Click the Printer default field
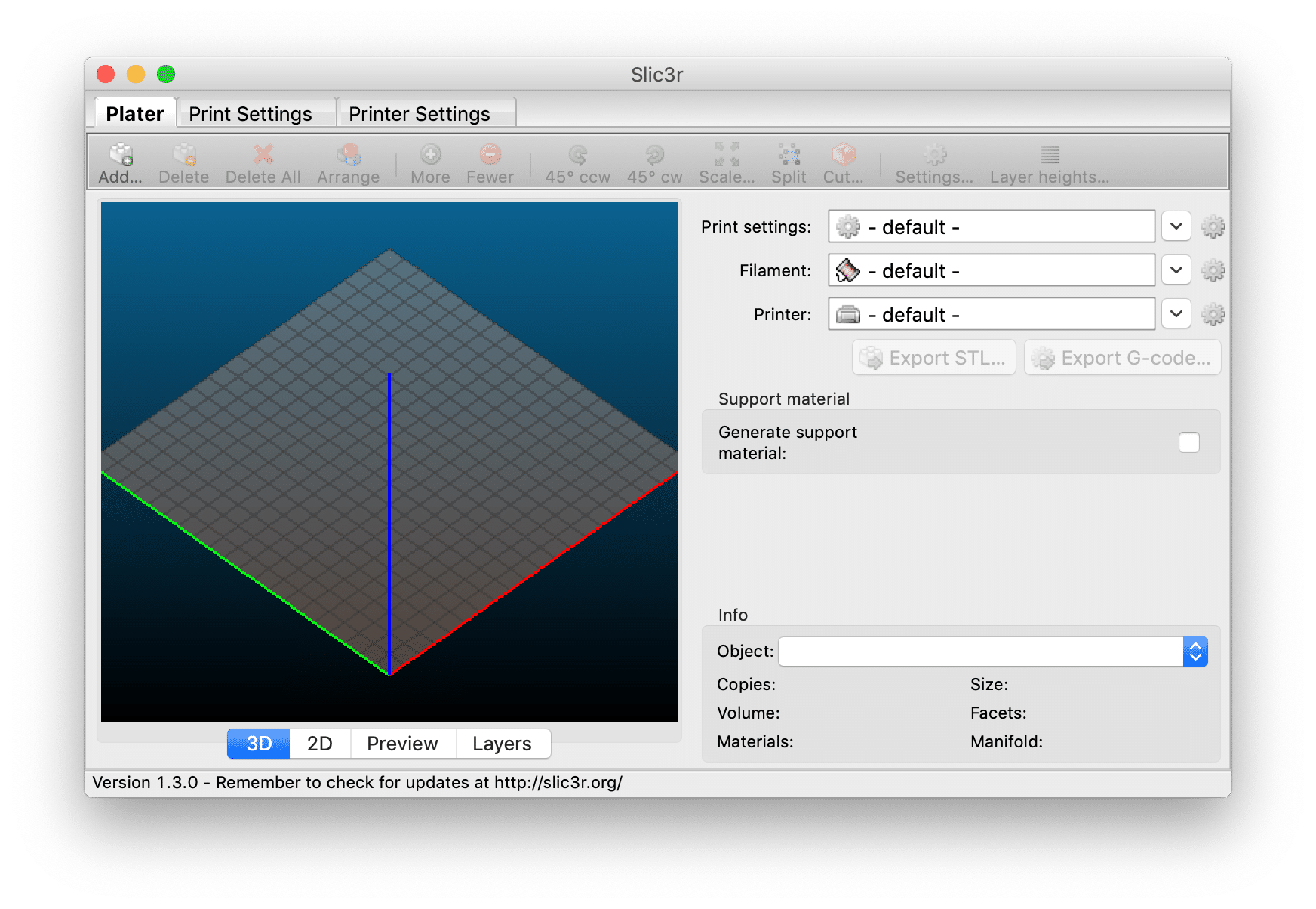This screenshot has width=1316, height=909. coord(992,314)
